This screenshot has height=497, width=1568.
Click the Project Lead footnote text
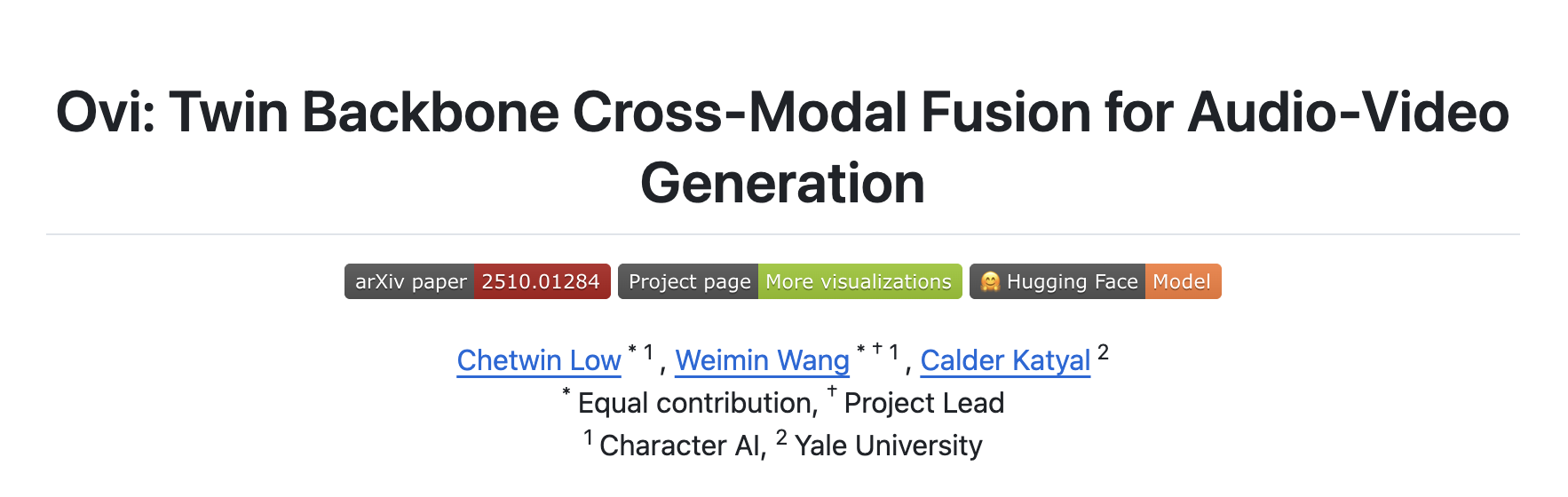923,403
